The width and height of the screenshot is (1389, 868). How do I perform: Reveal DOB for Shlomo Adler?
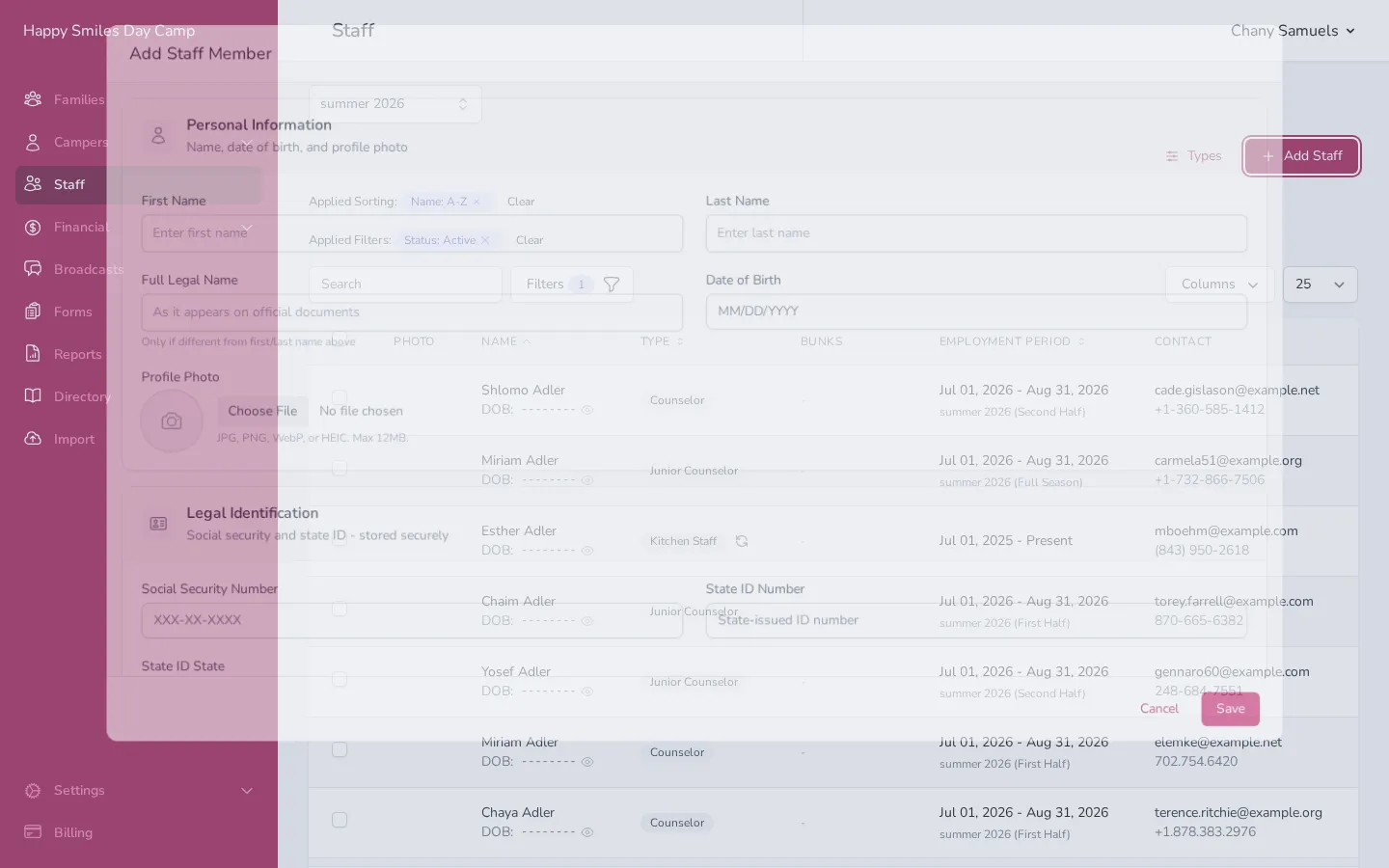587,410
